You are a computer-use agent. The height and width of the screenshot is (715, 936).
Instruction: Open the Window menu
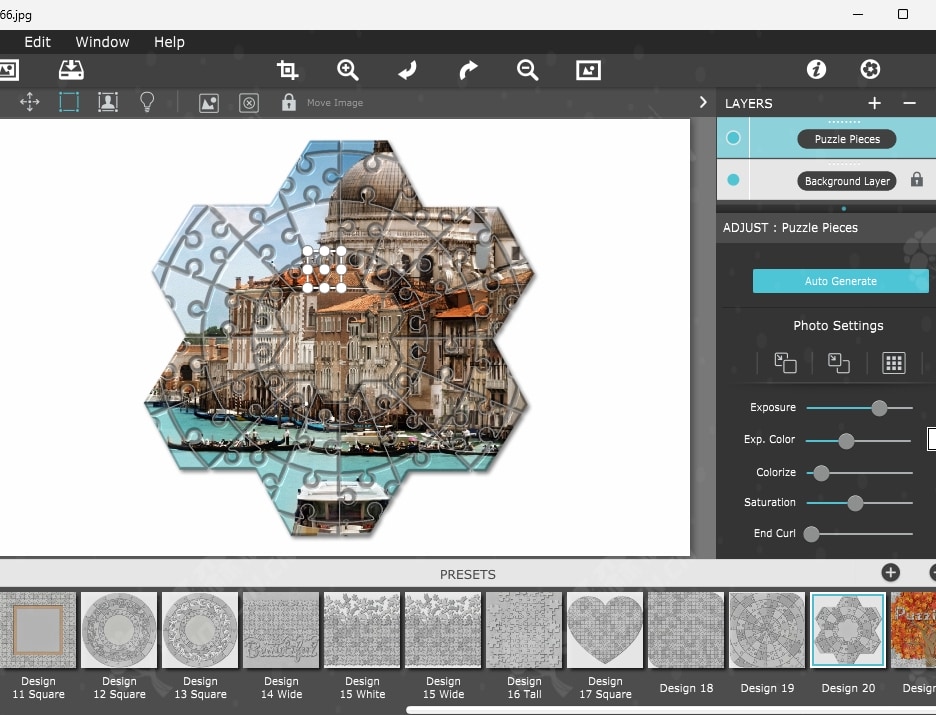tap(102, 42)
